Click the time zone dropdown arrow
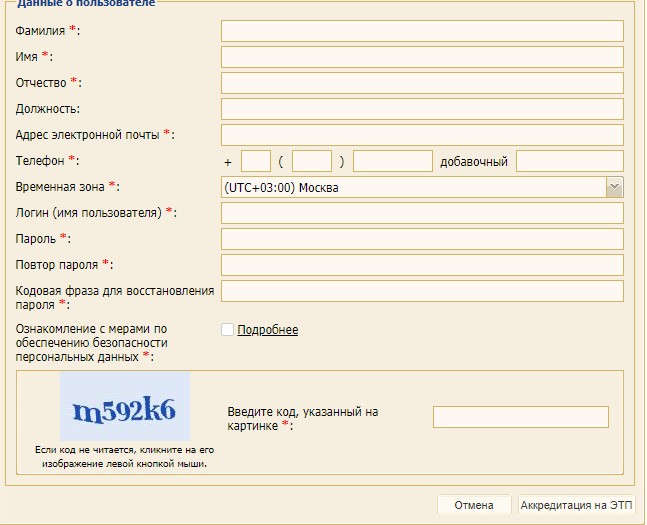This screenshot has width=647, height=525. [x=614, y=187]
